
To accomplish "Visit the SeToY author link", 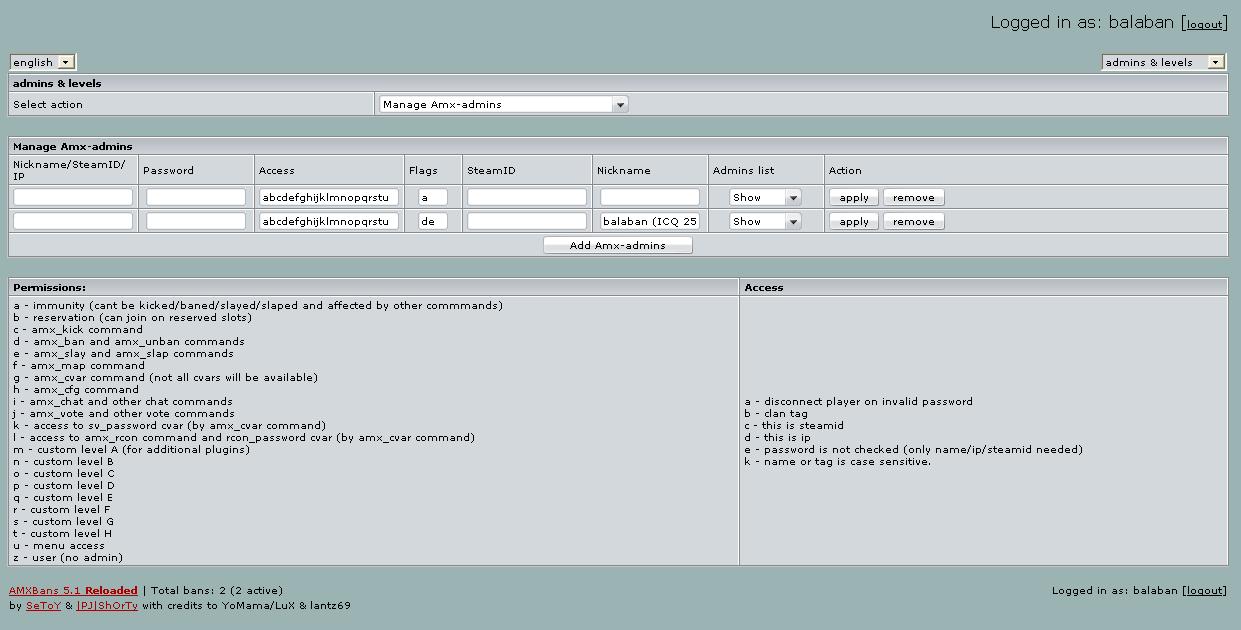I will (43, 605).
